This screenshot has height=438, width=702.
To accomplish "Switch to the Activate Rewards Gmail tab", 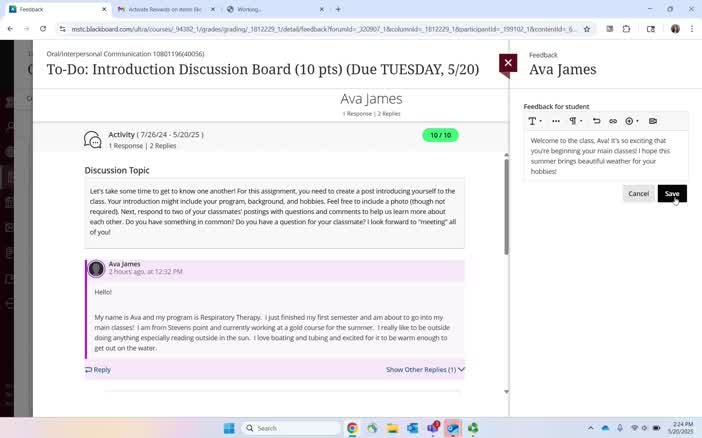I will click(x=166, y=9).
